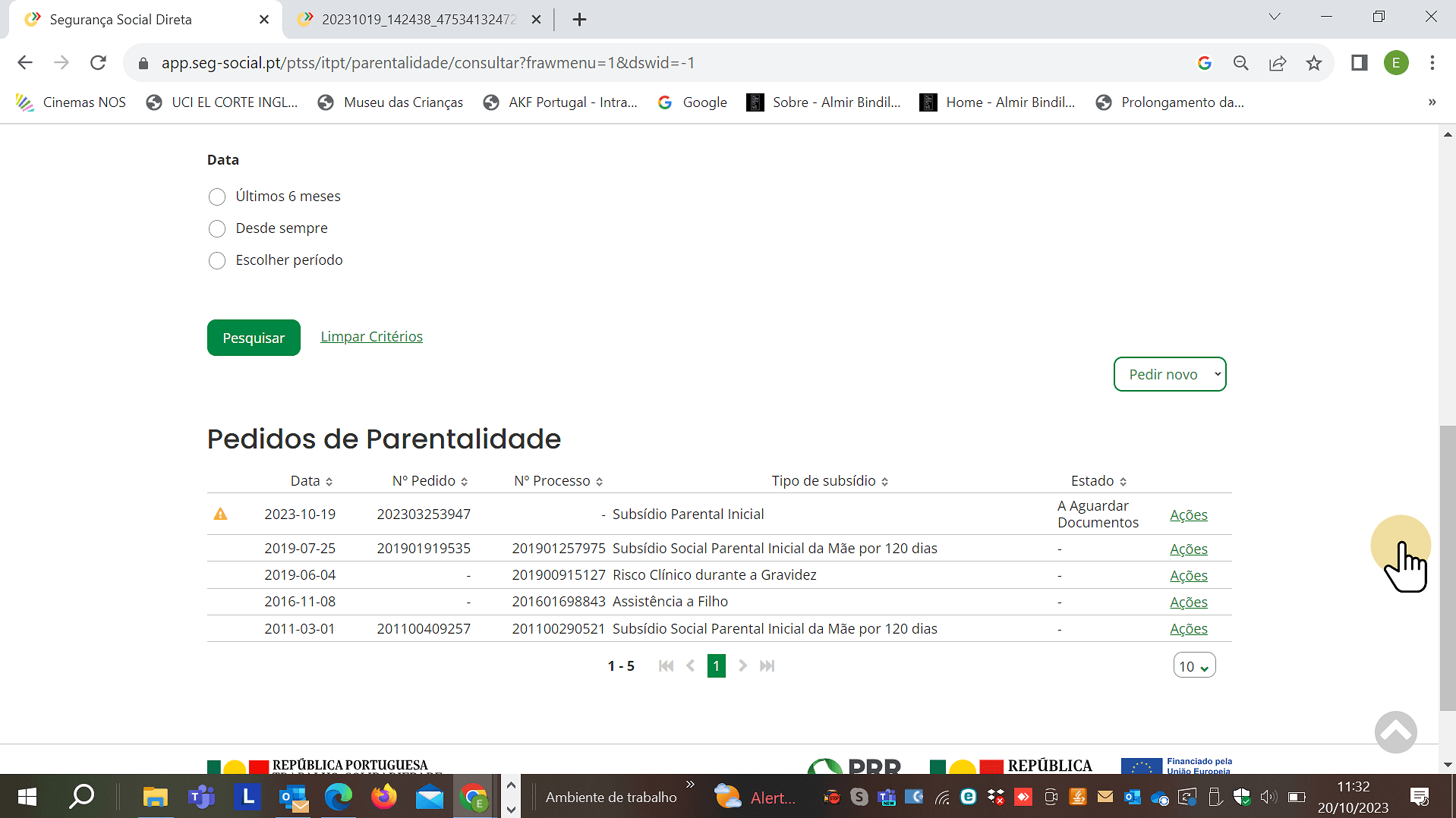Screen dimensions: 1456x818
Task: Open Firefox from the taskbar
Action: click(383, 797)
